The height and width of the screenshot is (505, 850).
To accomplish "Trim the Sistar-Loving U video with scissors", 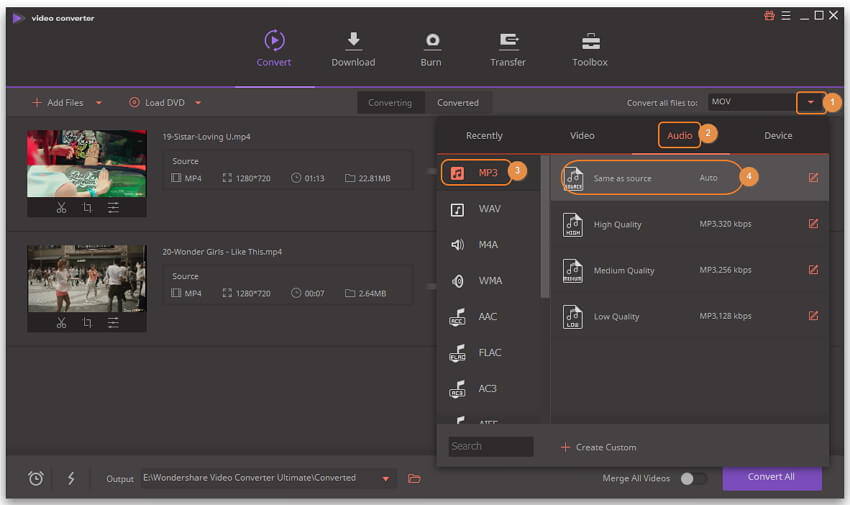I will click(x=61, y=208).
